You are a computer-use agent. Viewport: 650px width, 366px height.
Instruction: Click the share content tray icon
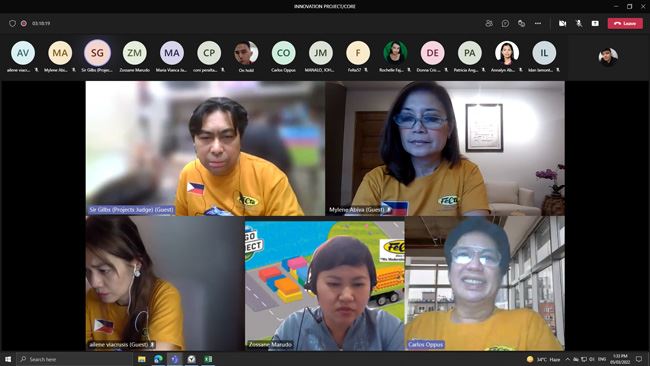(595, 23)
